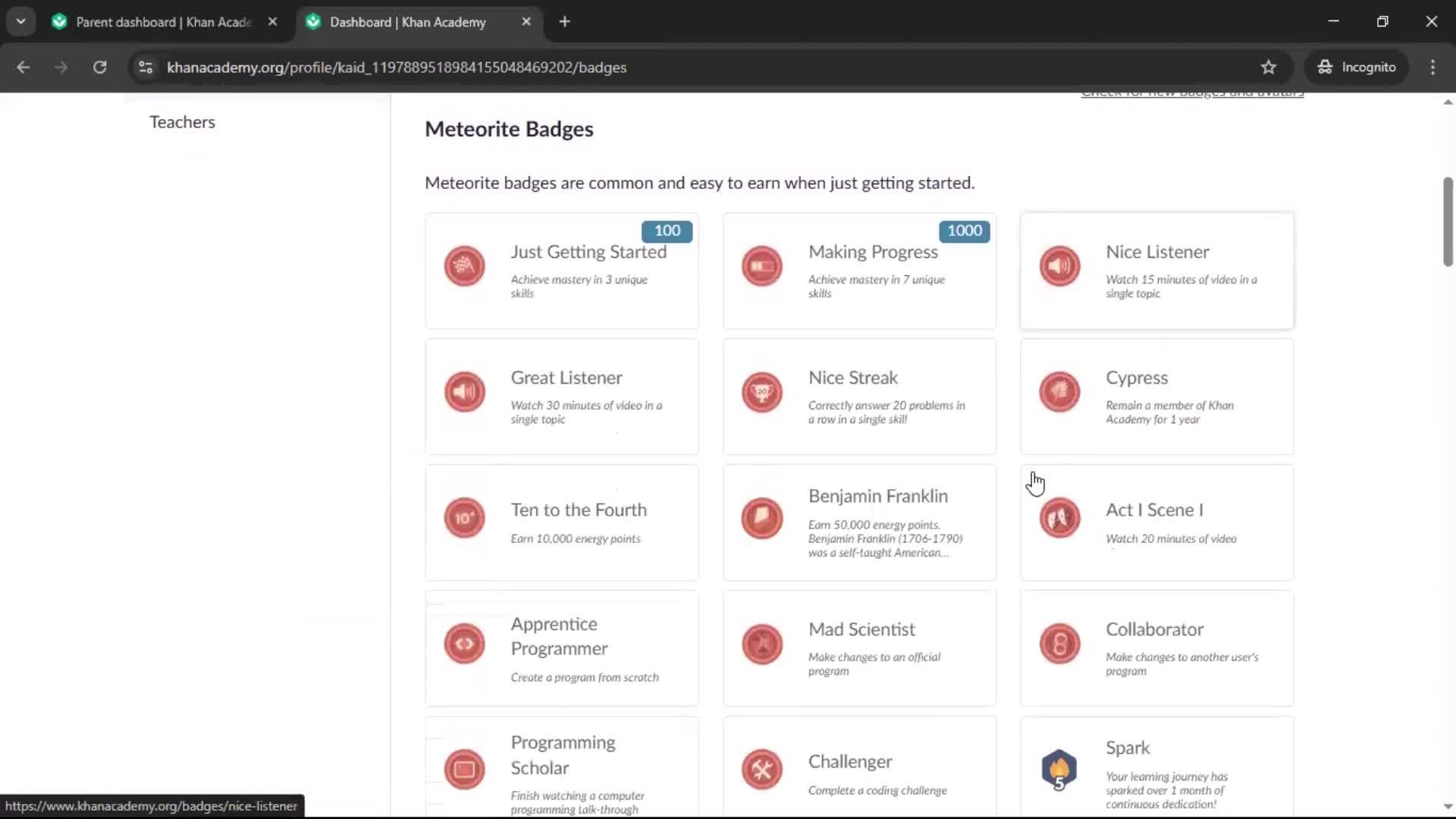The image size is (1456, 819).
Task: Click the Nice Listener speaker badge icon
Action: [x=1059, y=266]
